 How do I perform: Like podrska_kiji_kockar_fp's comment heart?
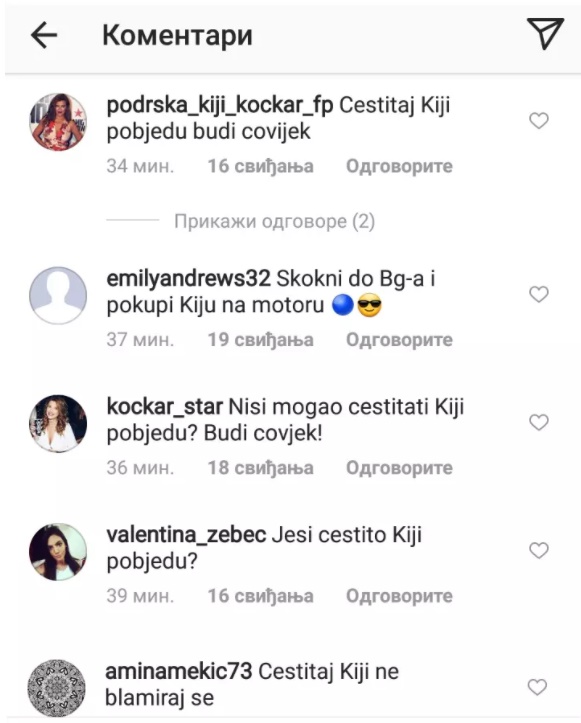[x=539, y=121]
